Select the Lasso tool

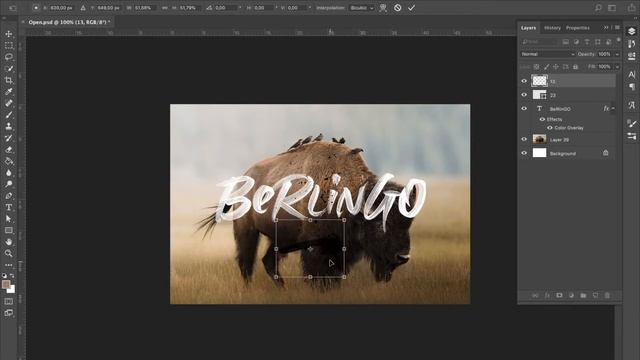pos(9,57)
